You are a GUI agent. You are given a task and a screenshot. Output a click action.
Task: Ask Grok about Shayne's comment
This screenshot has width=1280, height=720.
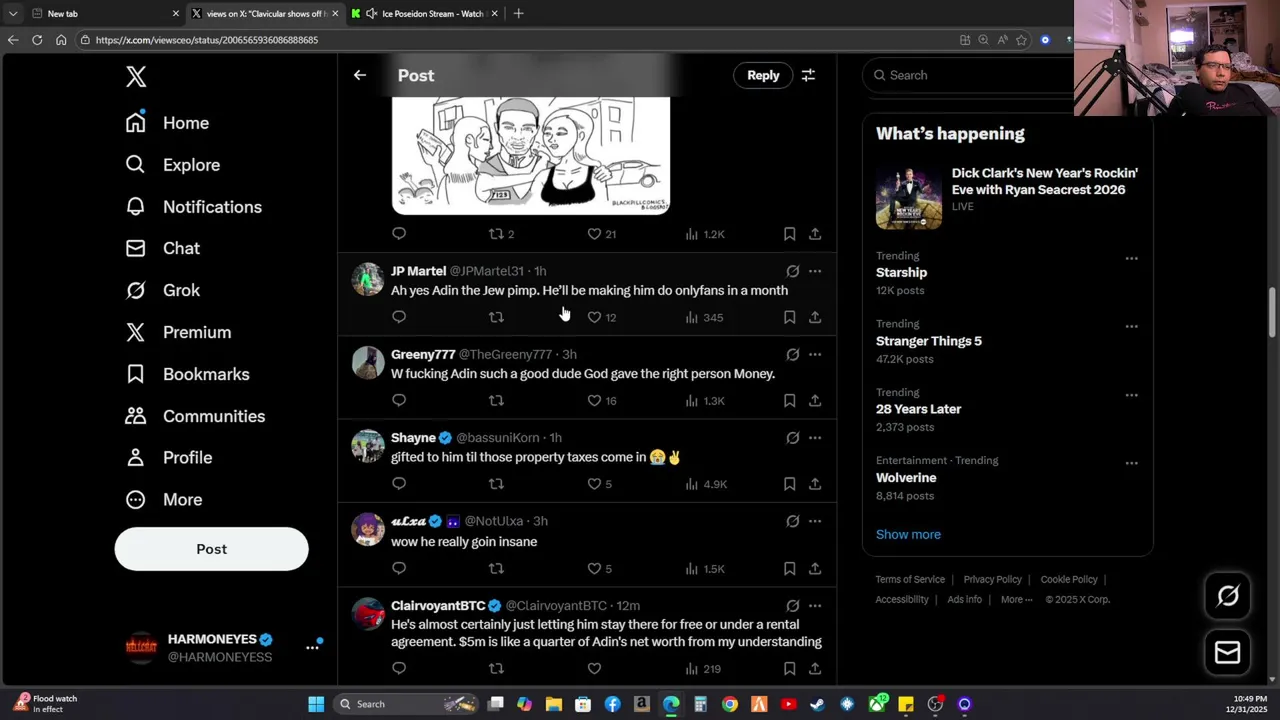pyautogui.click(x=792, y=438)
